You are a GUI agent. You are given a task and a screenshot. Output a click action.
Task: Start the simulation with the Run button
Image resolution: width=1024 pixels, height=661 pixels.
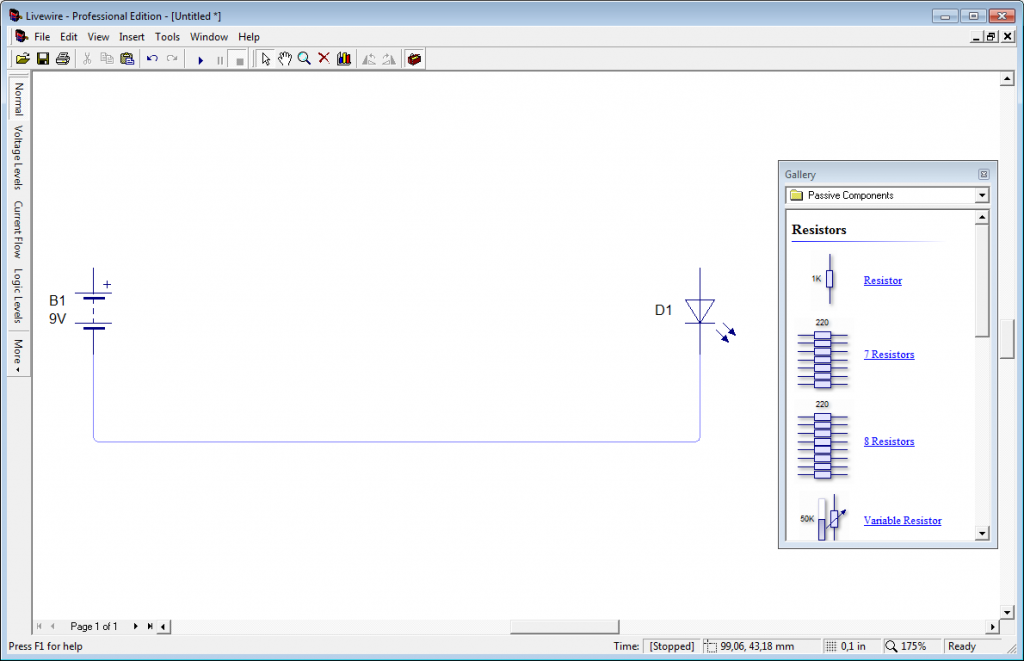[x=201, y=58]
